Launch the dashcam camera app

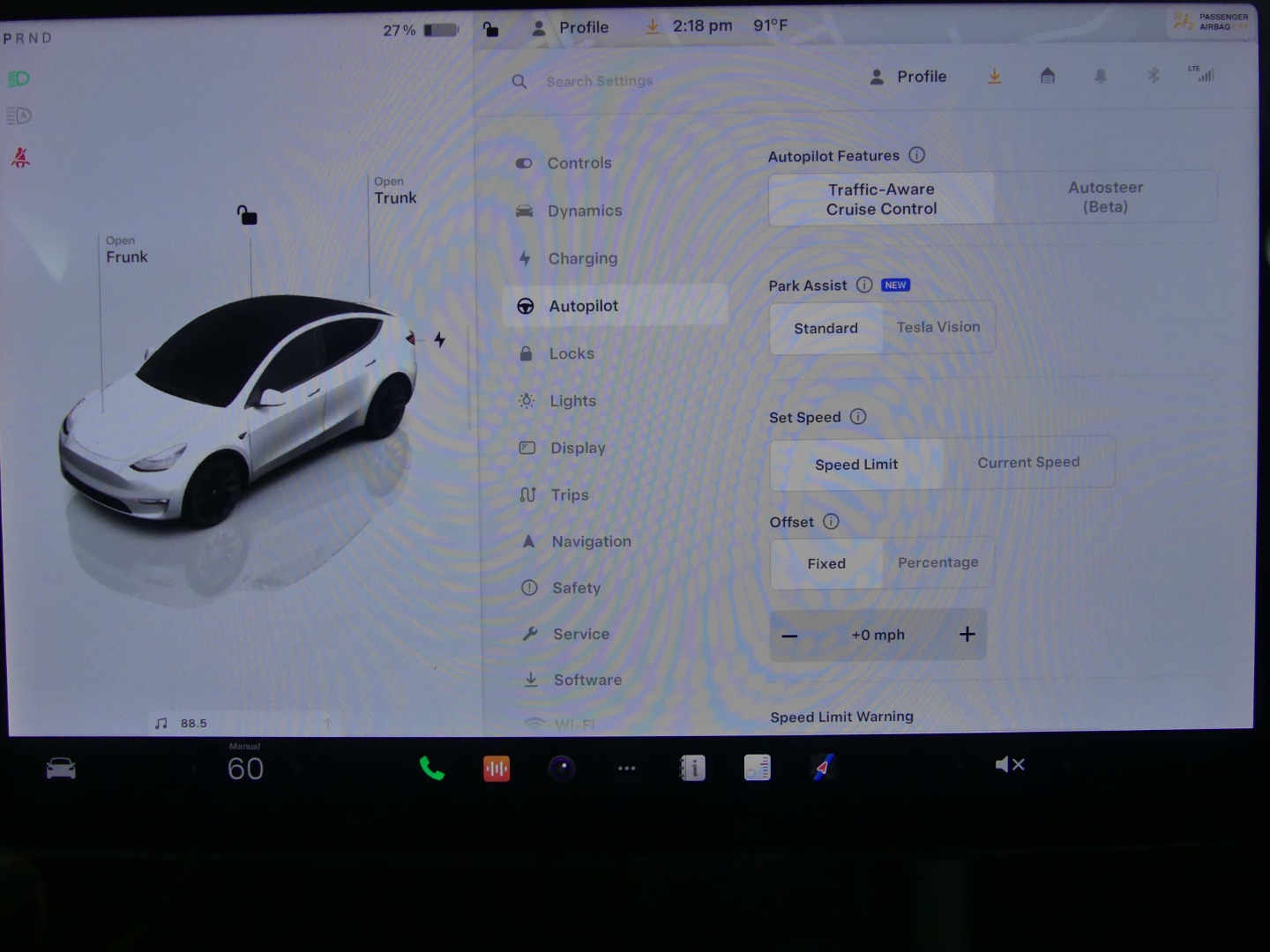tap(562, 769)
